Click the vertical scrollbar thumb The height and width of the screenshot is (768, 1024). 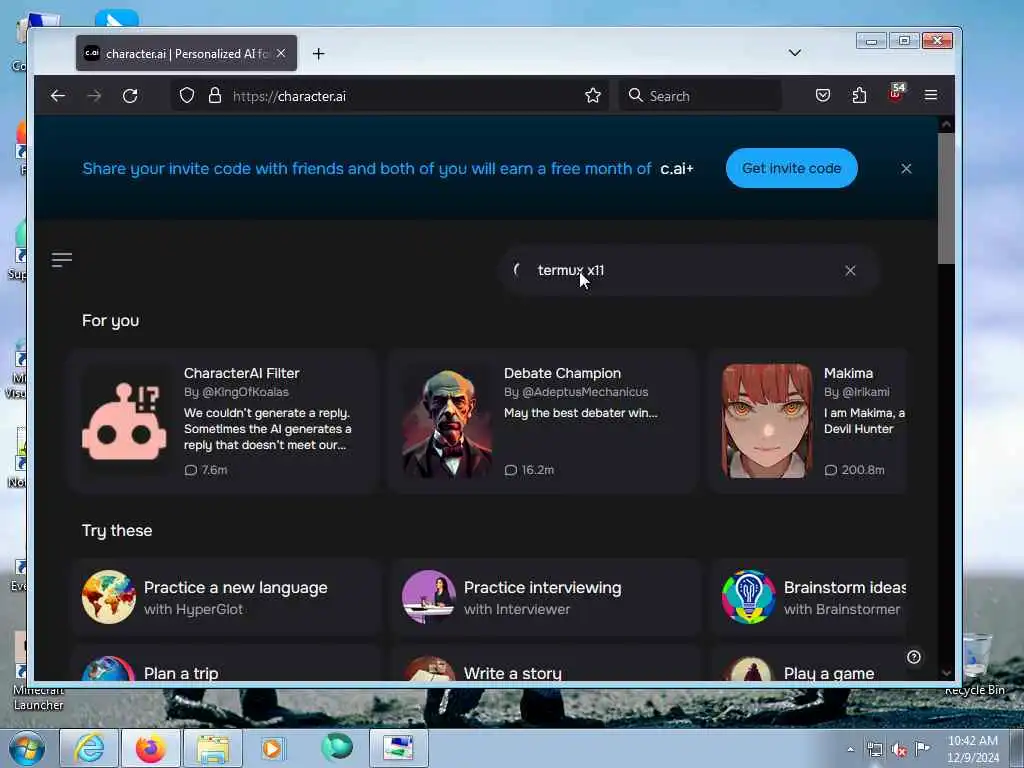tap(946, 199)
